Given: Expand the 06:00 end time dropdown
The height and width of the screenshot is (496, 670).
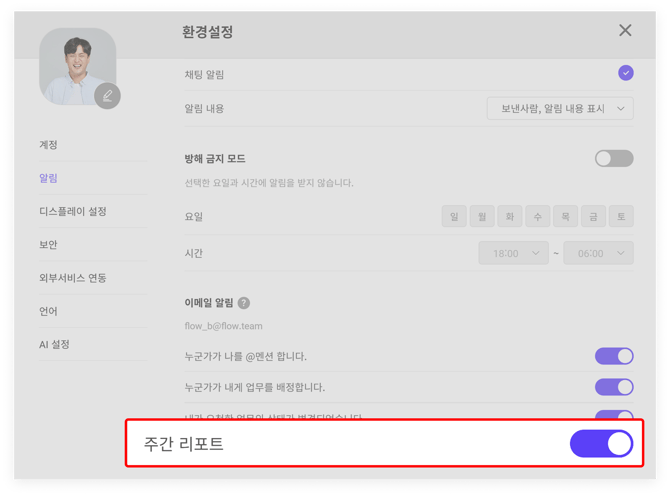Looking at the screenshot, I should tap(599, 253).
